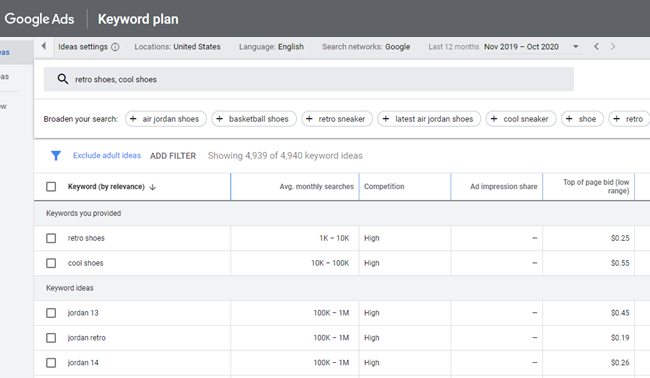Click Keyword (by relevance) column header
The height and width of the screenshot is (378, 650).
click(106, 187)
